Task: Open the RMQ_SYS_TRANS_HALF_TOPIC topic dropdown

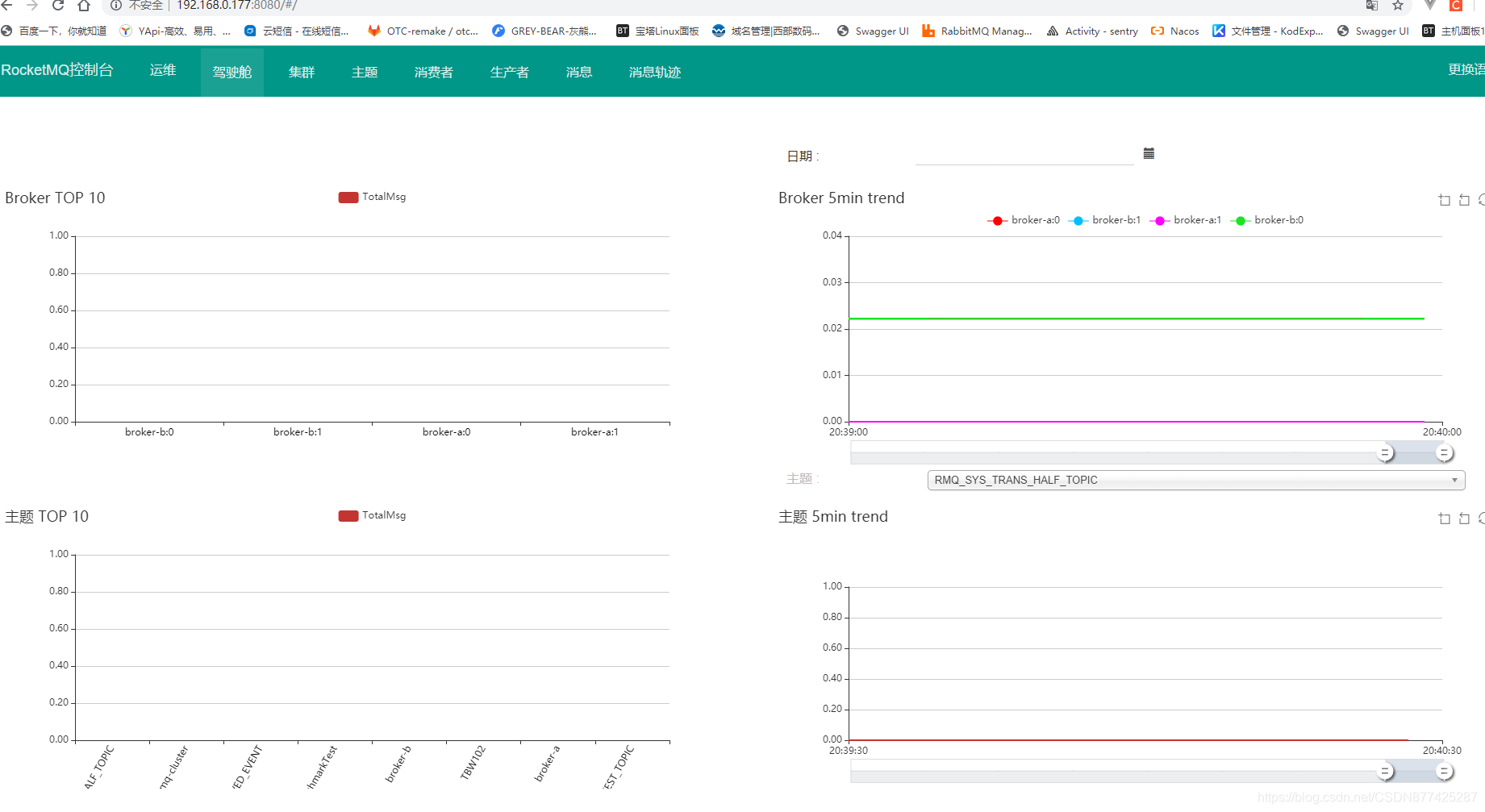Action: point(1196,480)
